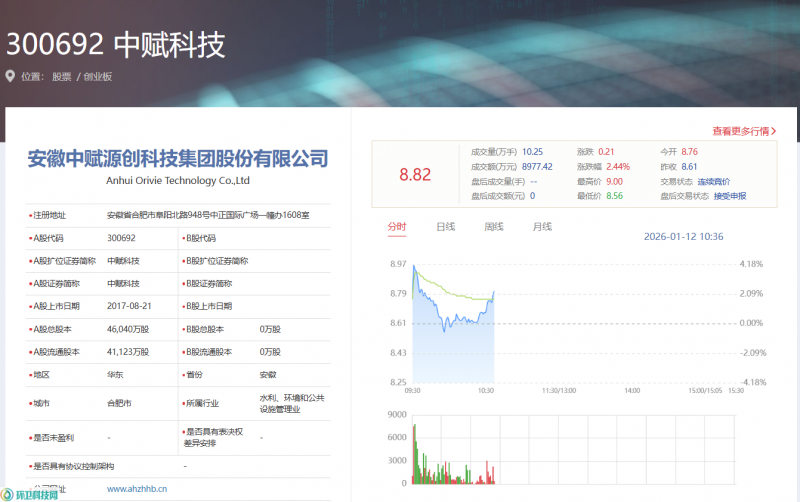Click the 300692 中赋科技 page title
Image resolution: width=800 pixels, height=502 pixels.
point(116,44)
